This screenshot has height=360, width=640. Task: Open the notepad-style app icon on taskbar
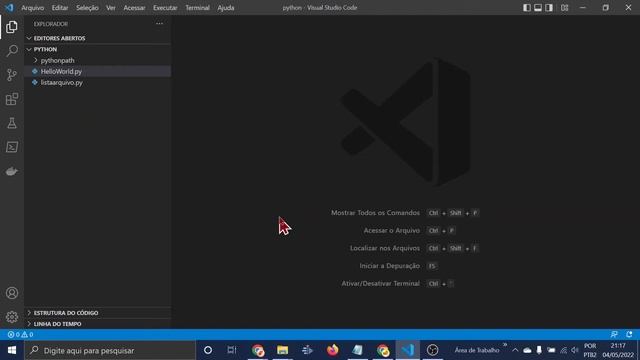[358, 350]
